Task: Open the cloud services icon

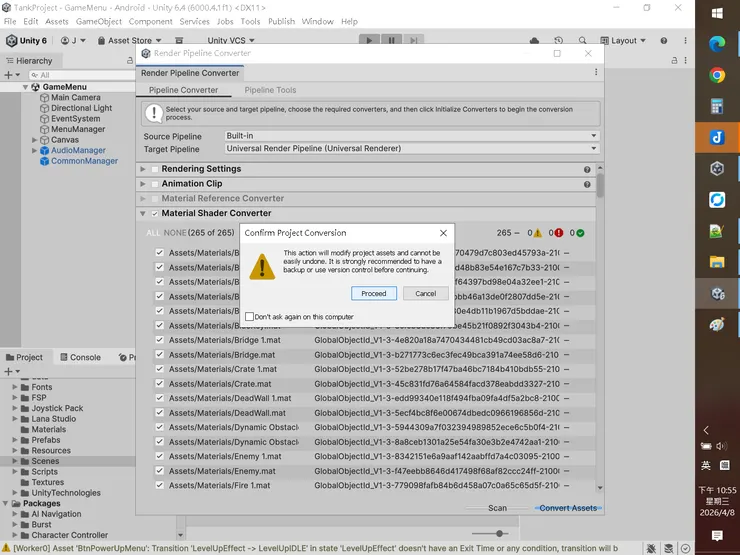Action: (x=534, y=41)
